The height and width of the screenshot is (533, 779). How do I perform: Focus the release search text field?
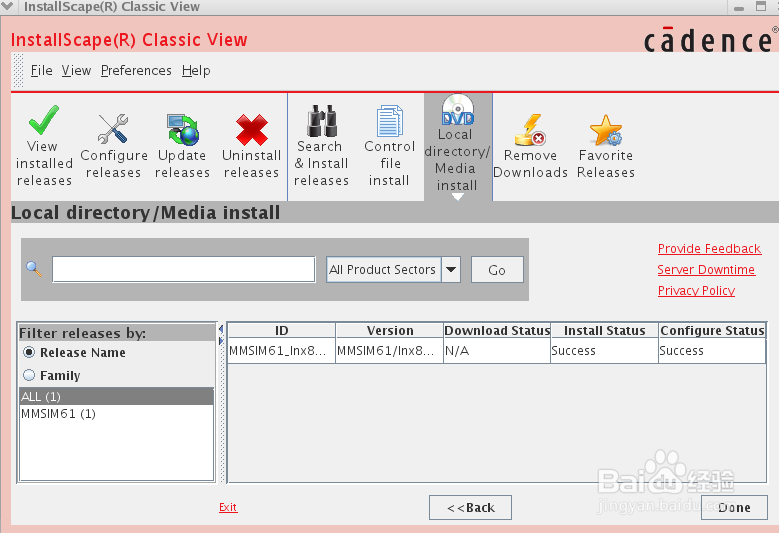184,269
